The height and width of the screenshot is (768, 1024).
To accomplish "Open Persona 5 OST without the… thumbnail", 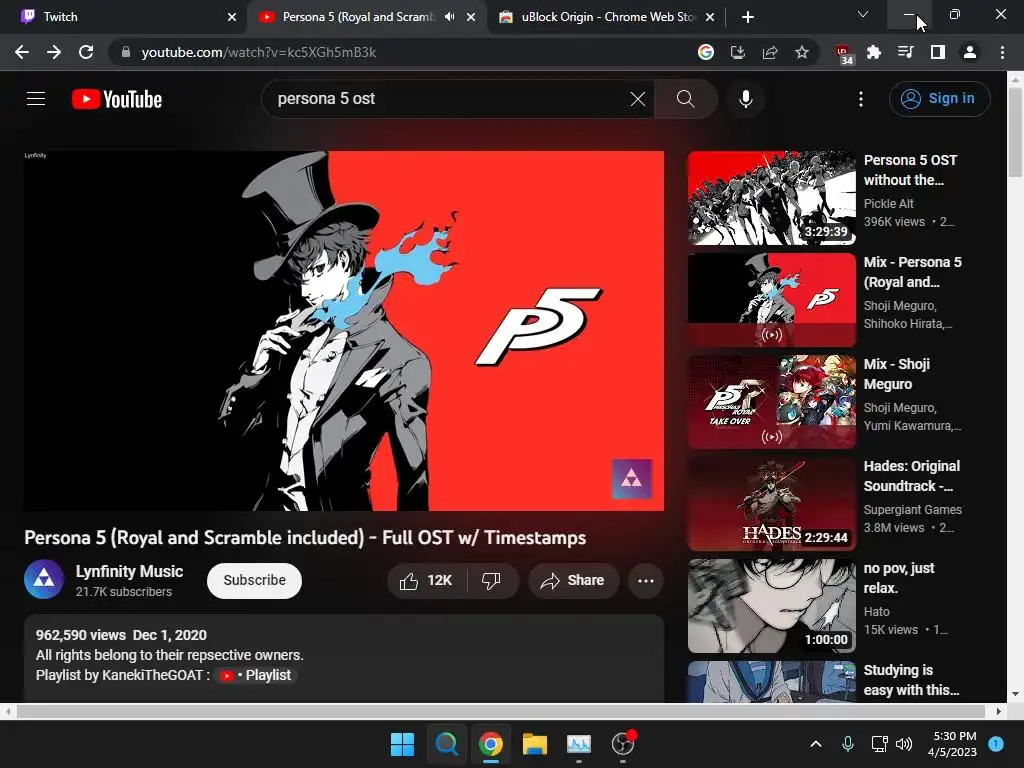I will click(771, 198).
